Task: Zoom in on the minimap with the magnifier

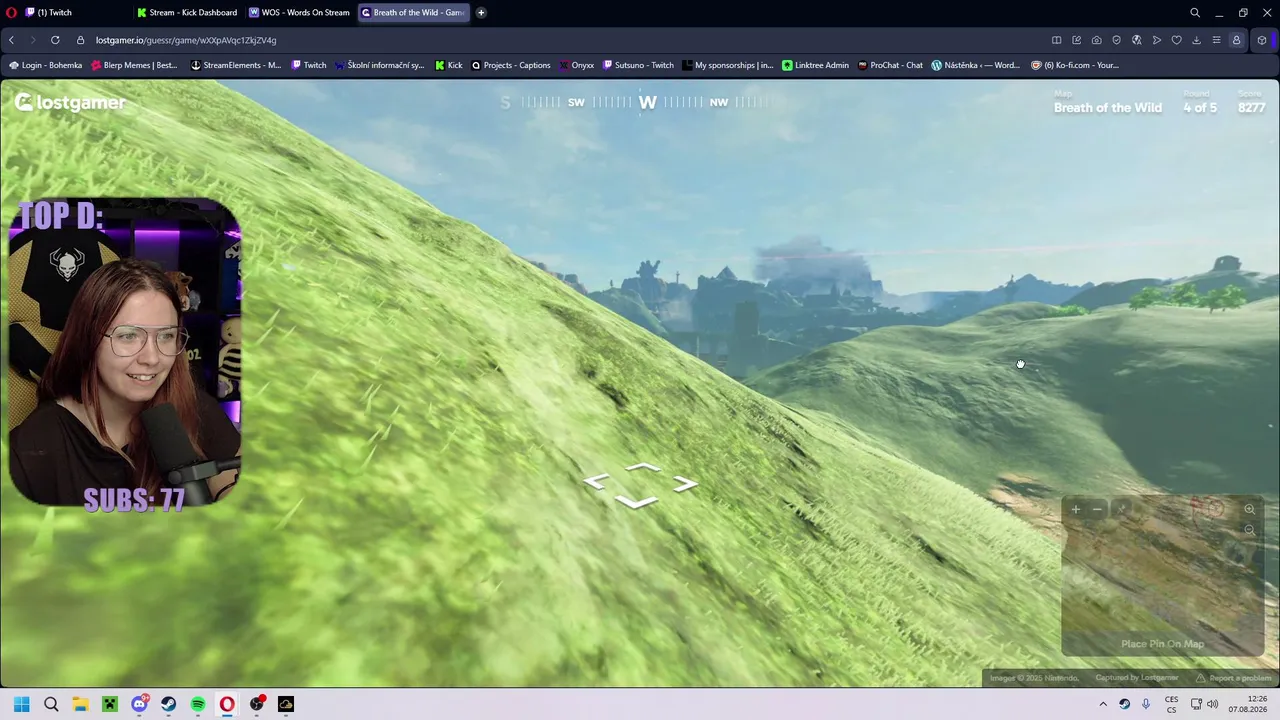Action: [x=1249, y=510]
